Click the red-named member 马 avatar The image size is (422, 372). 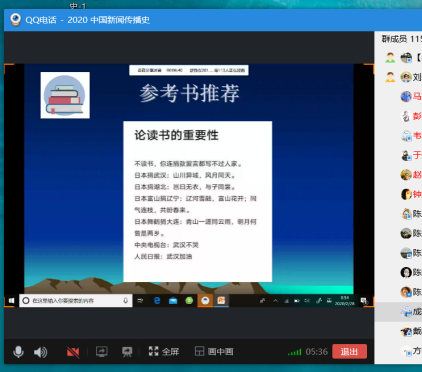(406, 96)
